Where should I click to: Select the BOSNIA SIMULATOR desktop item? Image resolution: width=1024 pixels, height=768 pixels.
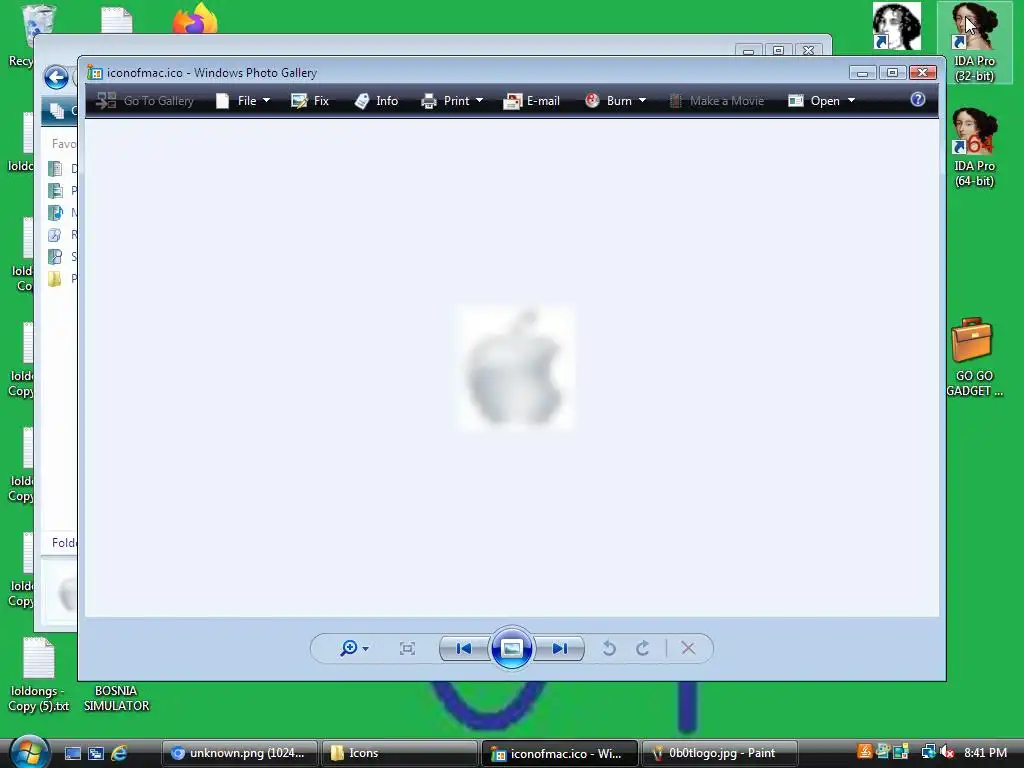click(116, 697)
